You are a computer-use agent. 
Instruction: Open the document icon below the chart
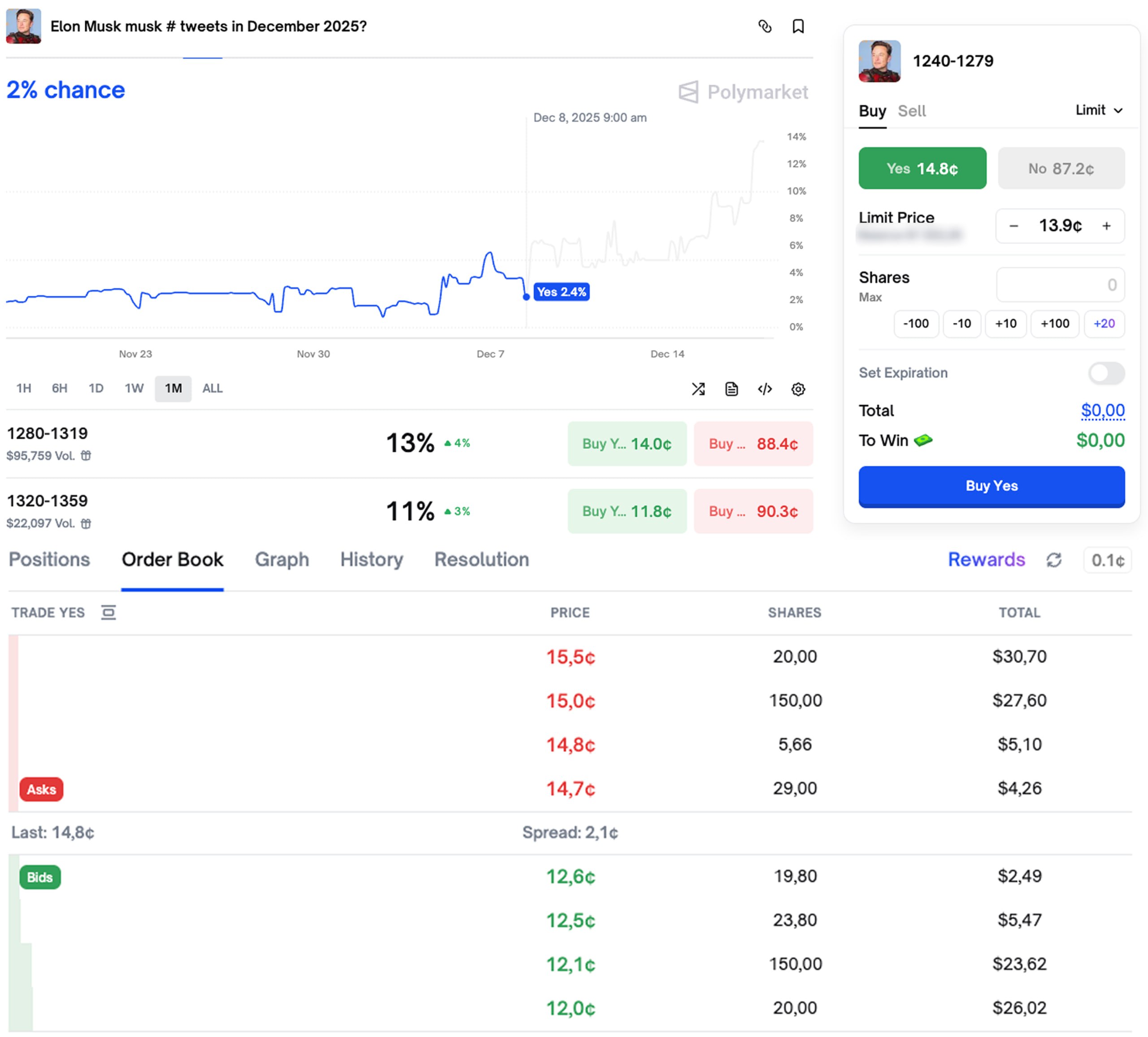(x=731, y=389)
